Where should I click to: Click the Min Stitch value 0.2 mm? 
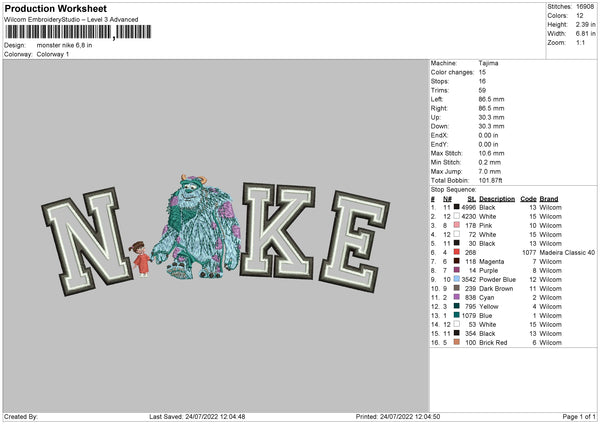(x=490, y=162)
